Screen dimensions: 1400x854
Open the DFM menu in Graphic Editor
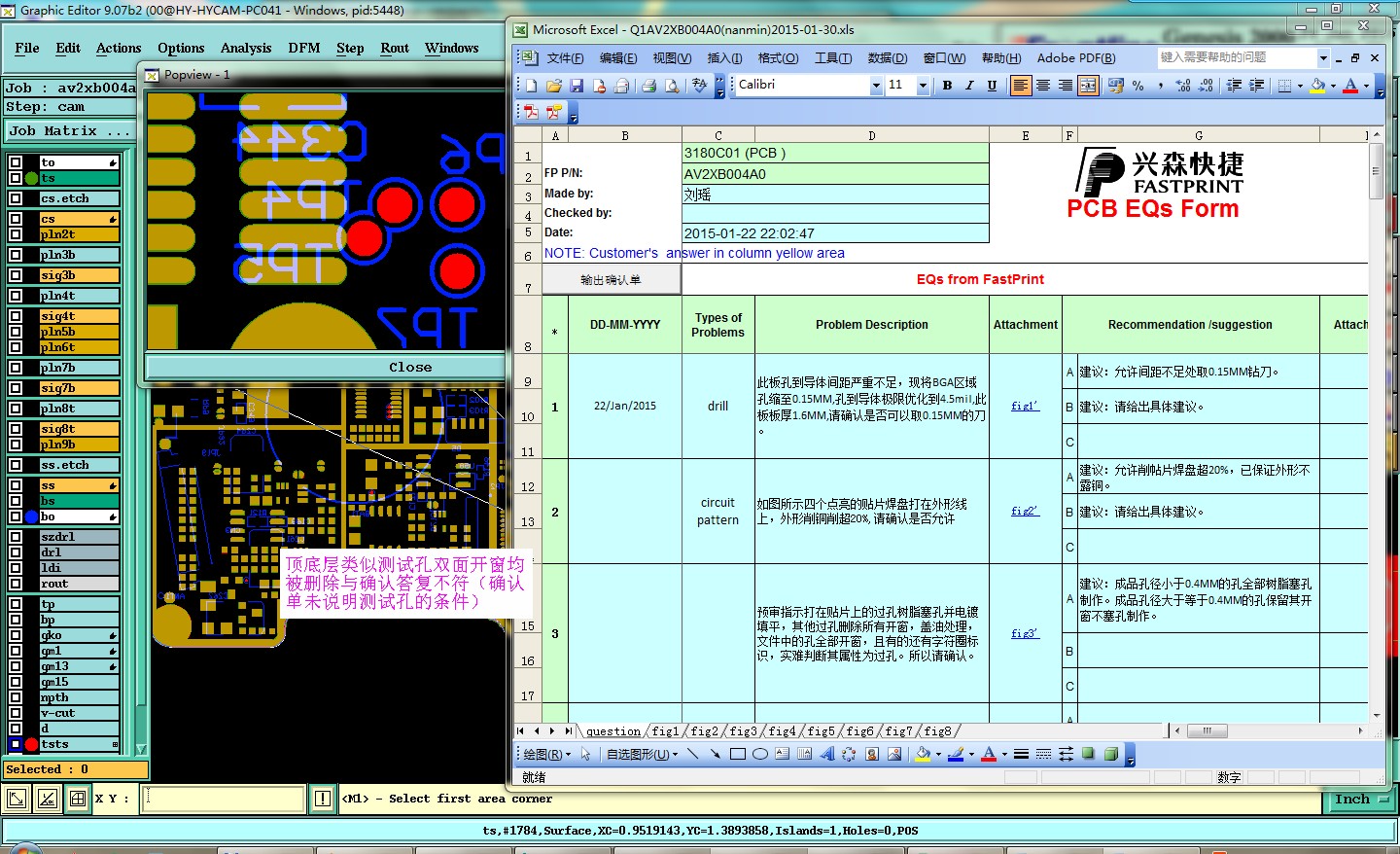pyautogui.click(x=304, y=48)
